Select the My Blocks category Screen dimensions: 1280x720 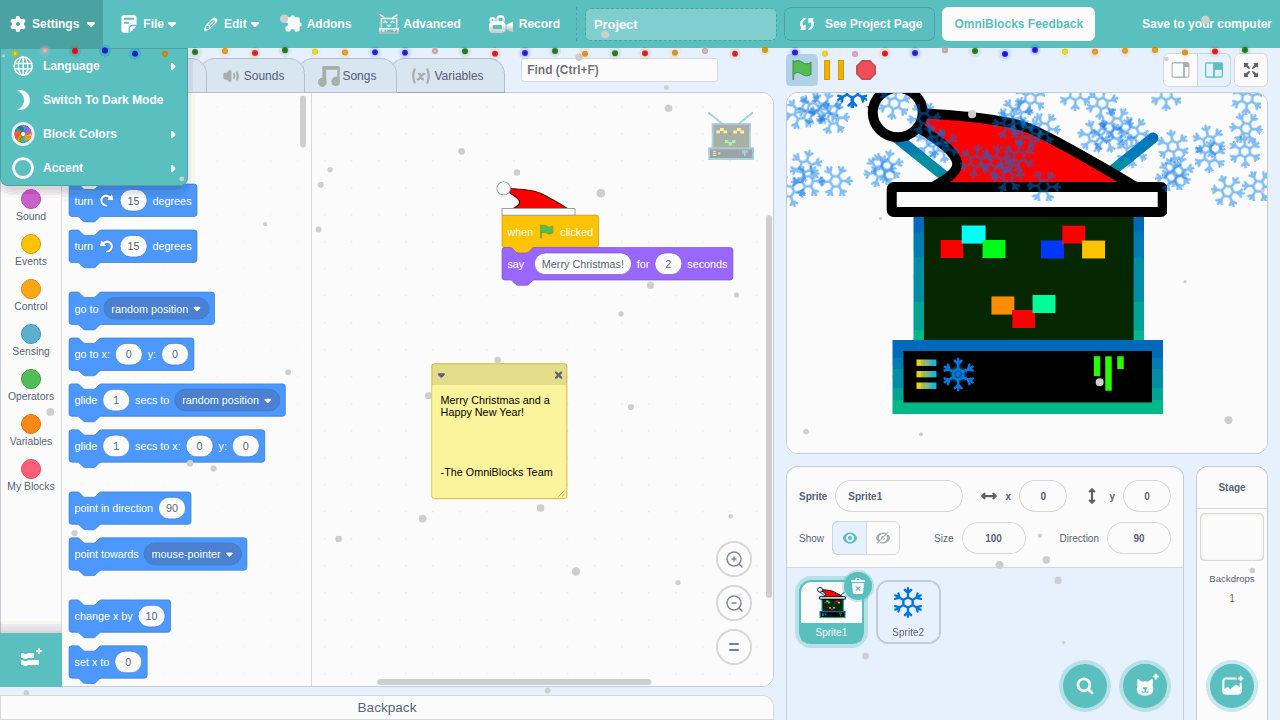click(x=31, y=475)
